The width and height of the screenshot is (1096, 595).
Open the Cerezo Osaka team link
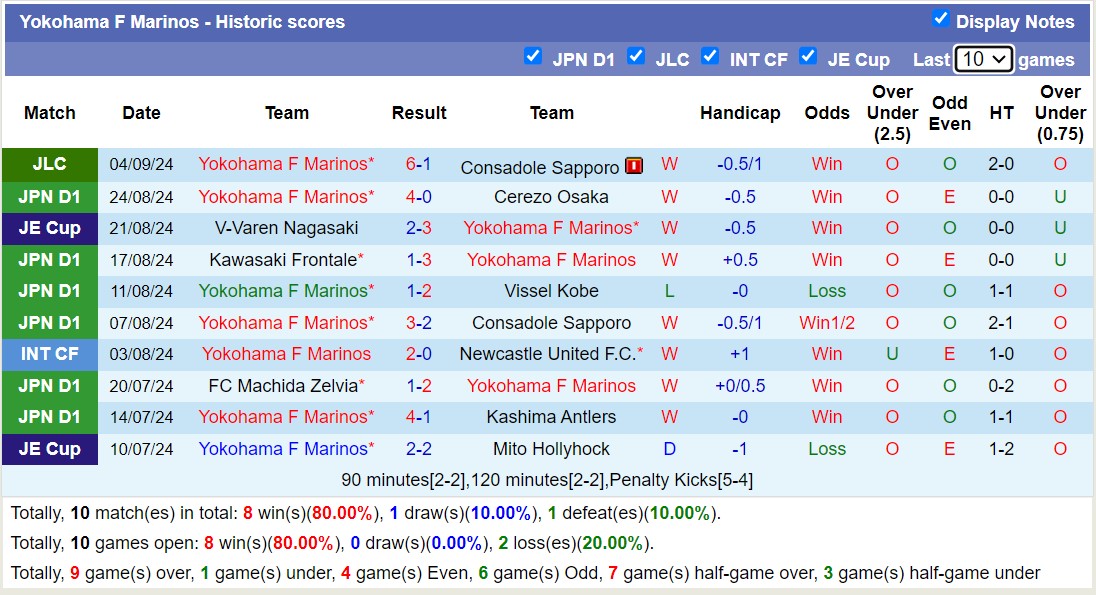click(x=551, y=197)
